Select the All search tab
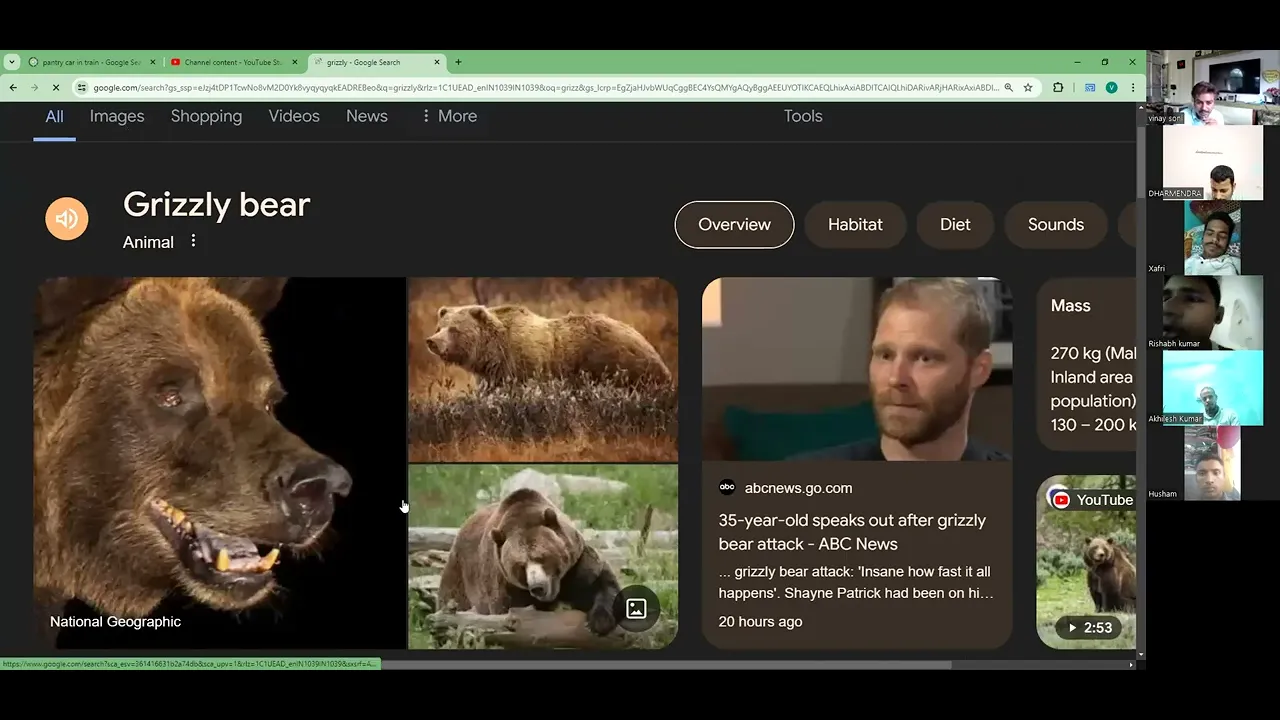Viewport: 1280px width, 720px height. tap(54, 116)
